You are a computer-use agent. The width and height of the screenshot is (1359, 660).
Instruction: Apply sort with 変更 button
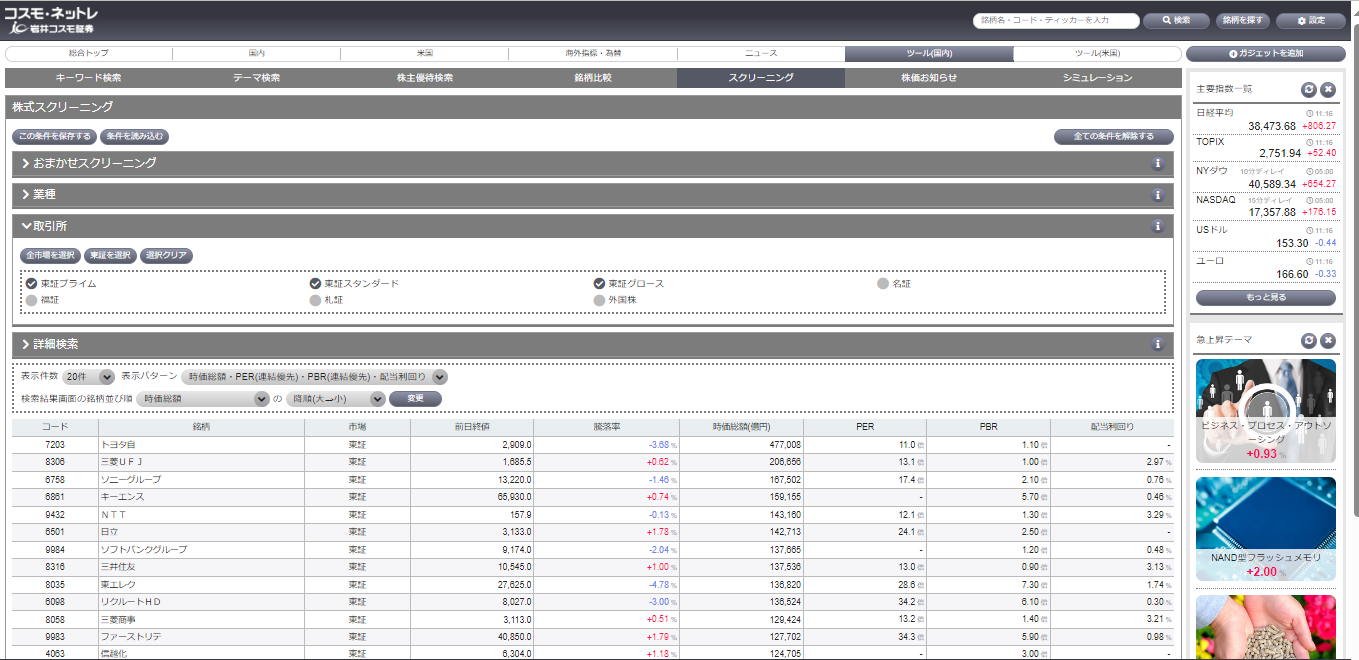[415, 399]
